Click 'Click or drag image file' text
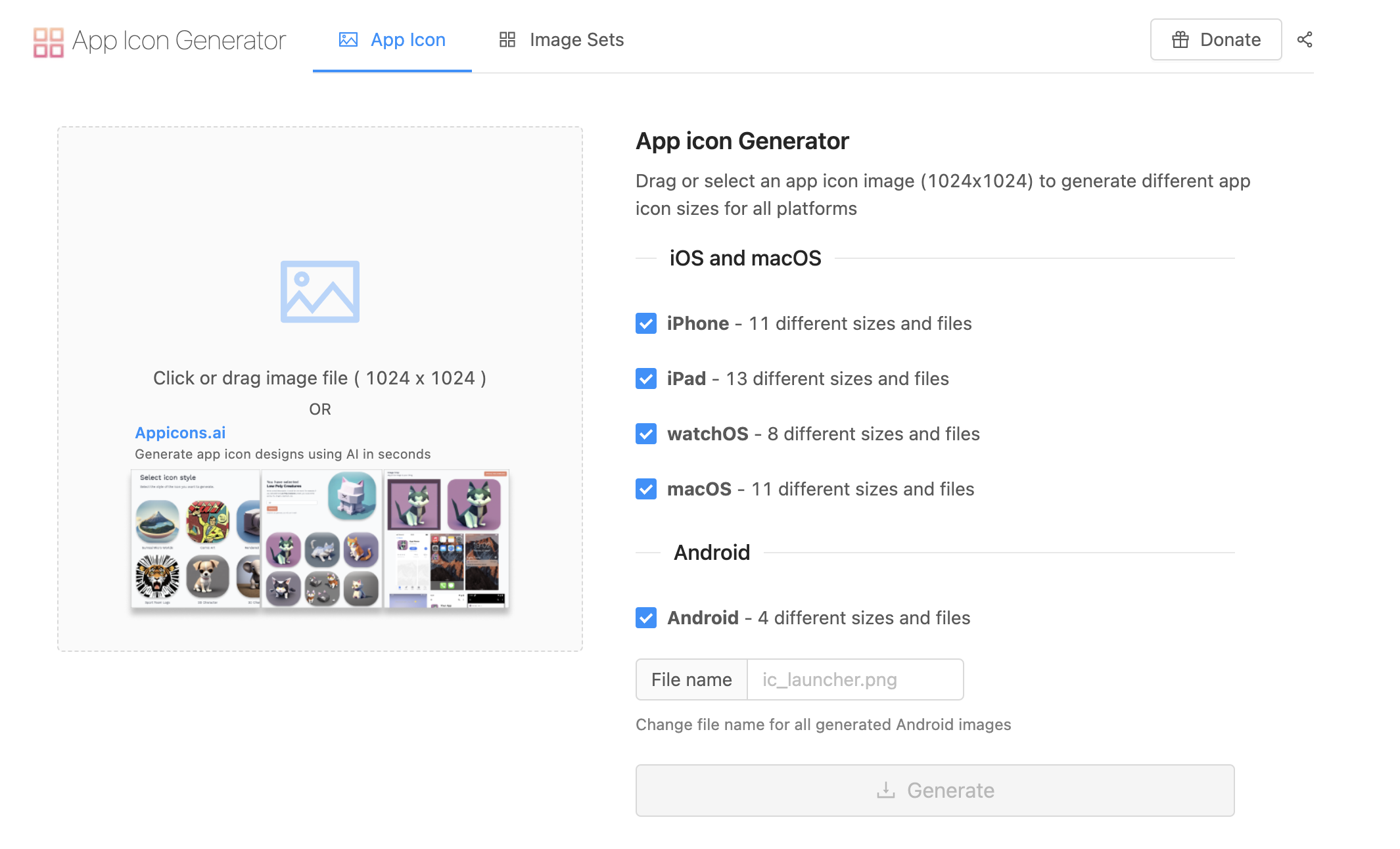This screenshot has width=1400, height=849. [x=319, y=378]
